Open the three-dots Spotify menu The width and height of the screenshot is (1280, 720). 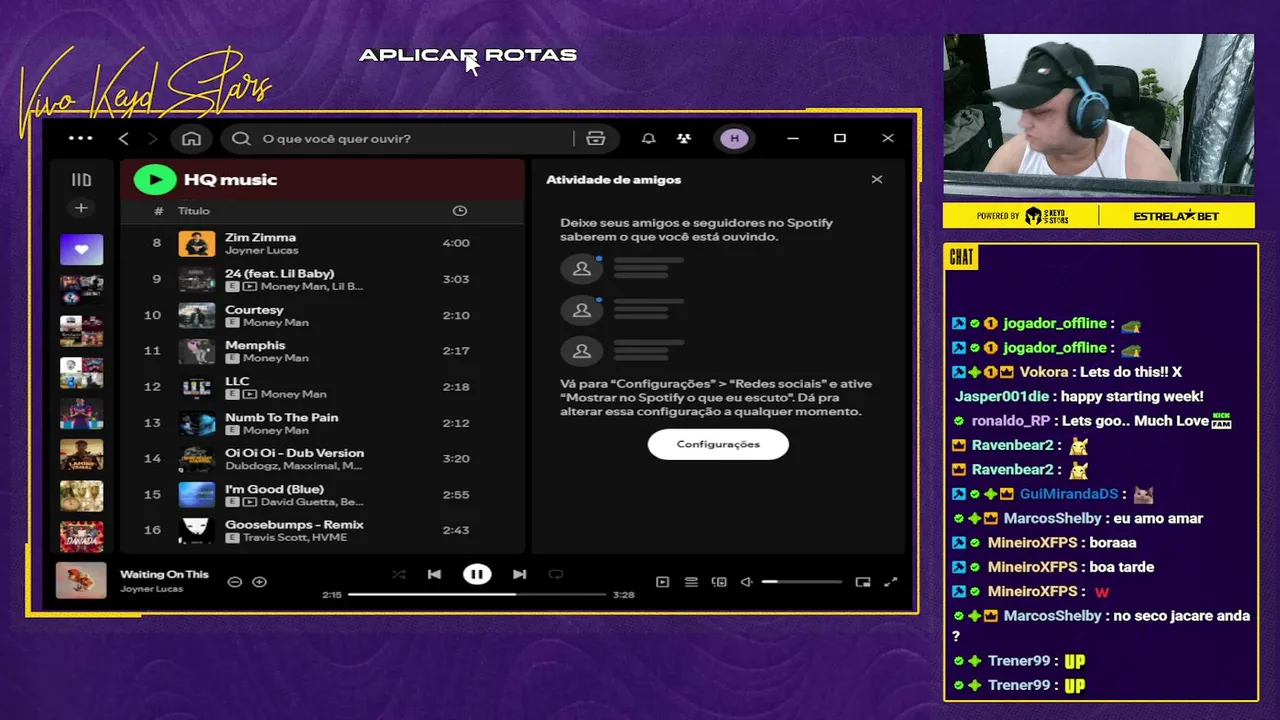click(80, 139)
